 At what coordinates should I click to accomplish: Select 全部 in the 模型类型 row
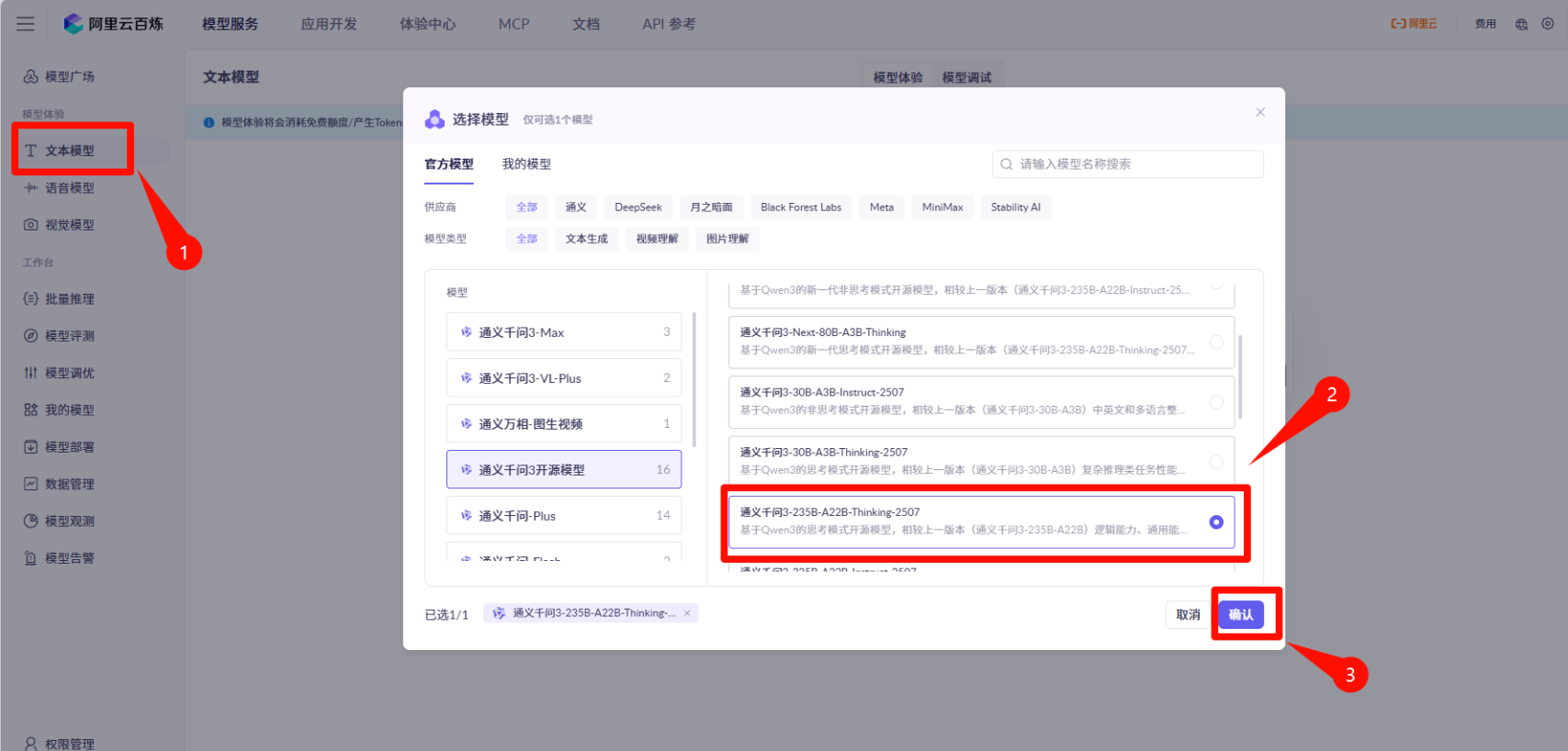point(526,239)
